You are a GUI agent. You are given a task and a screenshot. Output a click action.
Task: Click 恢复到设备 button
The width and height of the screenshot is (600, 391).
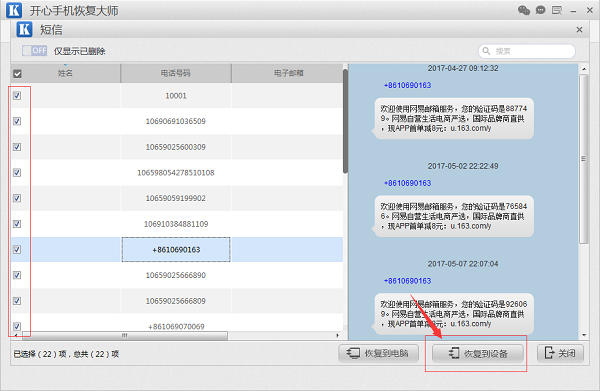pyautogui.click(x=478, y=353)
